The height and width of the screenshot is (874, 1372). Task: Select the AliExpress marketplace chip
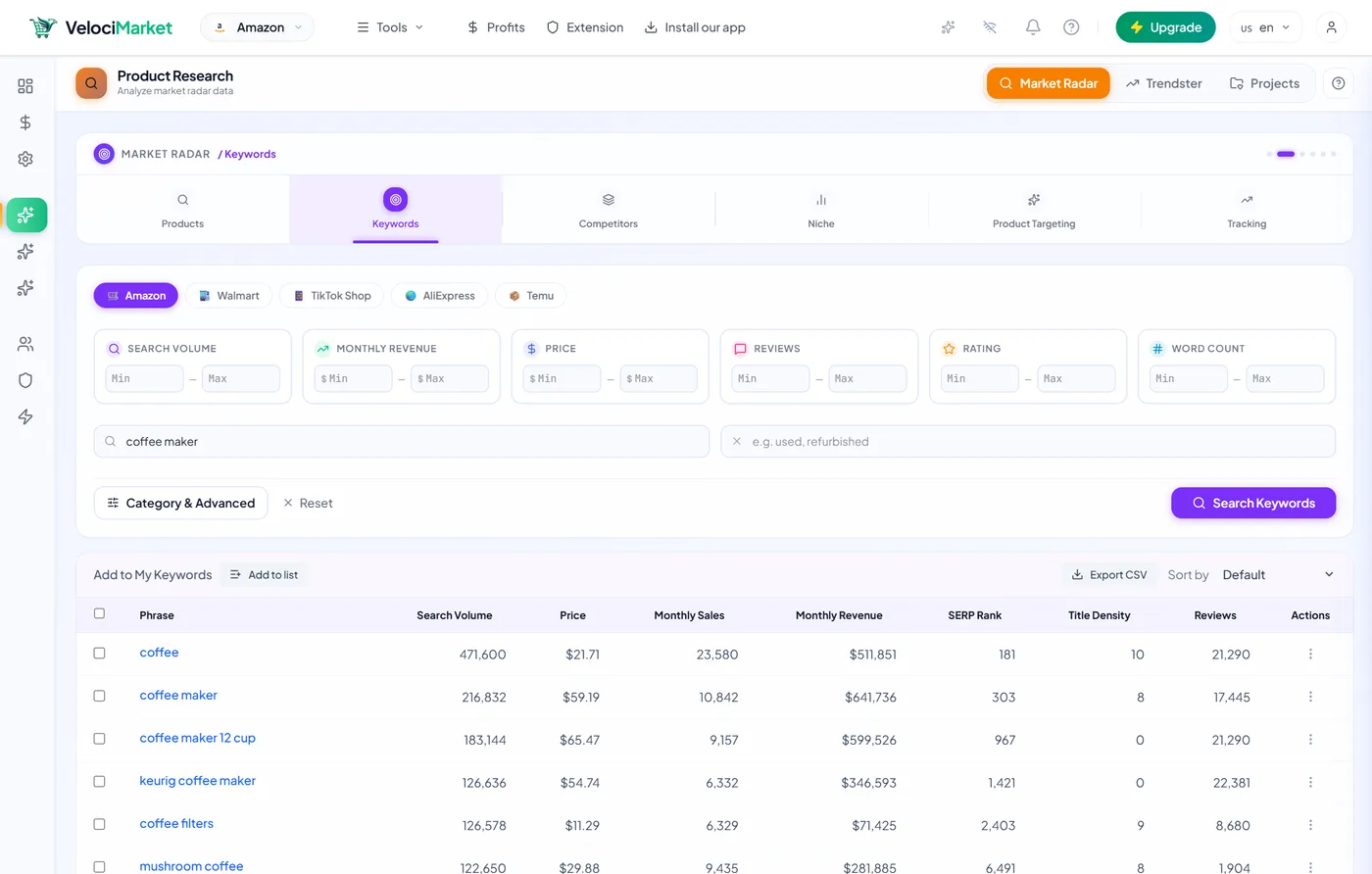pyautogui.click(x=440, y=296)
